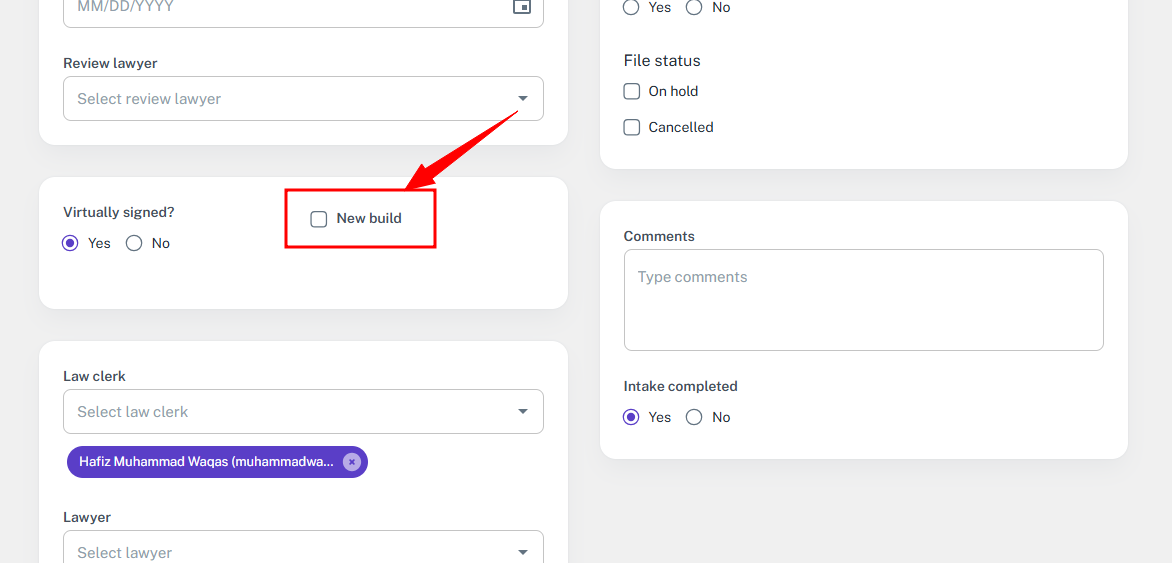
Task: Open the calendar picker icon in date field
Action: tap(521, 6)
